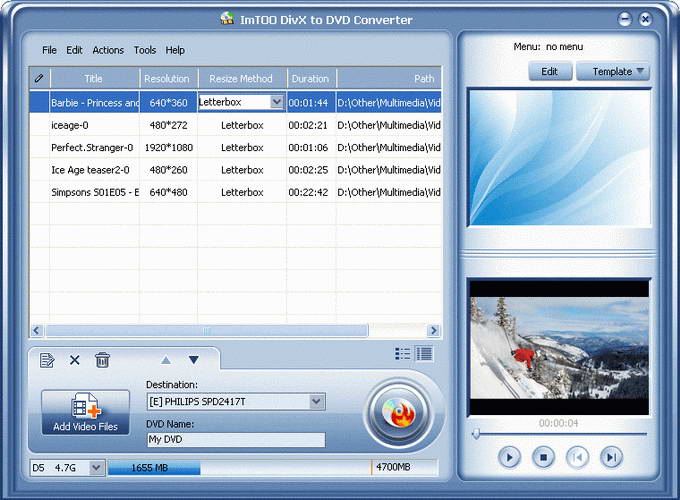The image size is (680, 500).
Task: Select the Perfect.Stranger-0 file row
Action: click(x=236, y=148)
